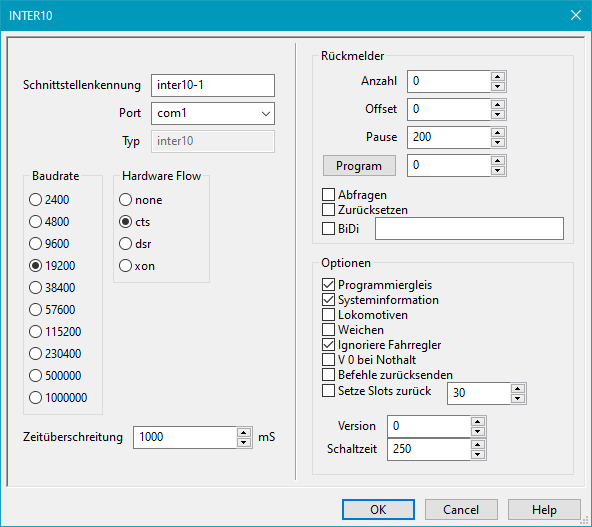The image size is (592, 527).
Task: Decrease Version value with down arrow
Action: click(478, 431)
